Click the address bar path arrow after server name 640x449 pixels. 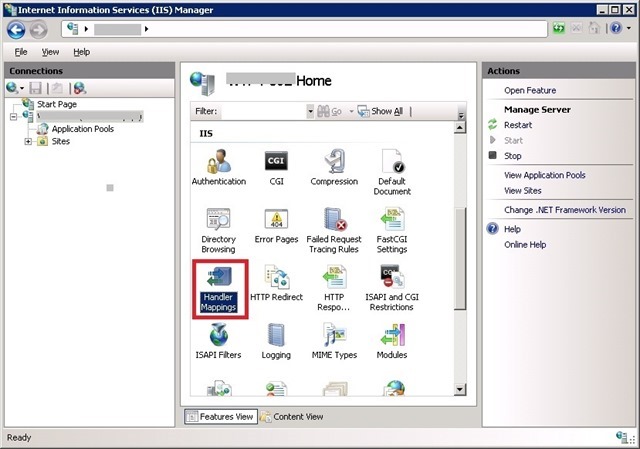146,29
